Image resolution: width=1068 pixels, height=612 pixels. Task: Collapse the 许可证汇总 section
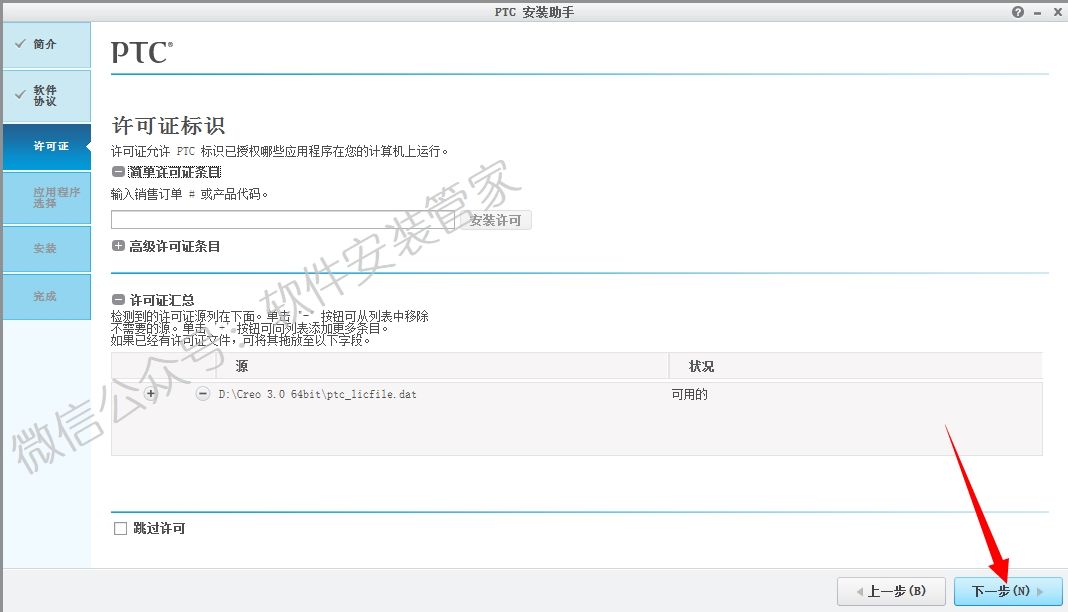click(117, 299)
